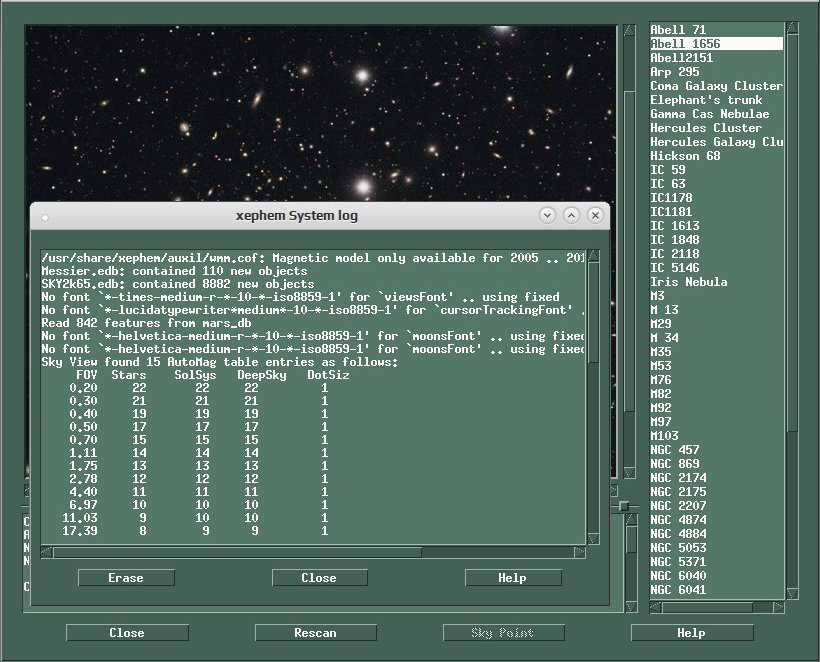This screenshot has width=820, height=662.
Task: Click System log horizontal scrollbar right arrow
Action: [x=579, y=552]
